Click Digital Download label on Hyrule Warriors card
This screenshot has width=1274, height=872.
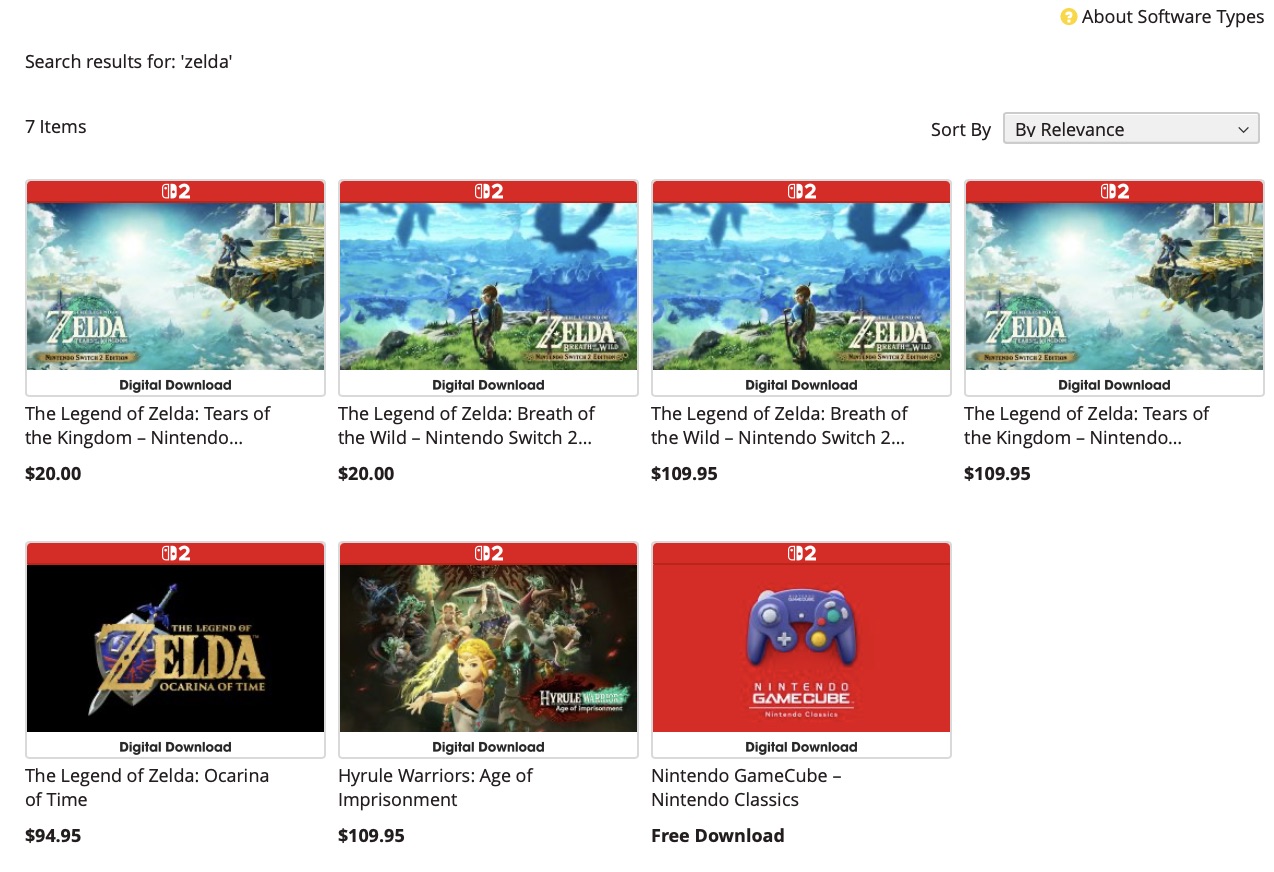coord(489,747)
